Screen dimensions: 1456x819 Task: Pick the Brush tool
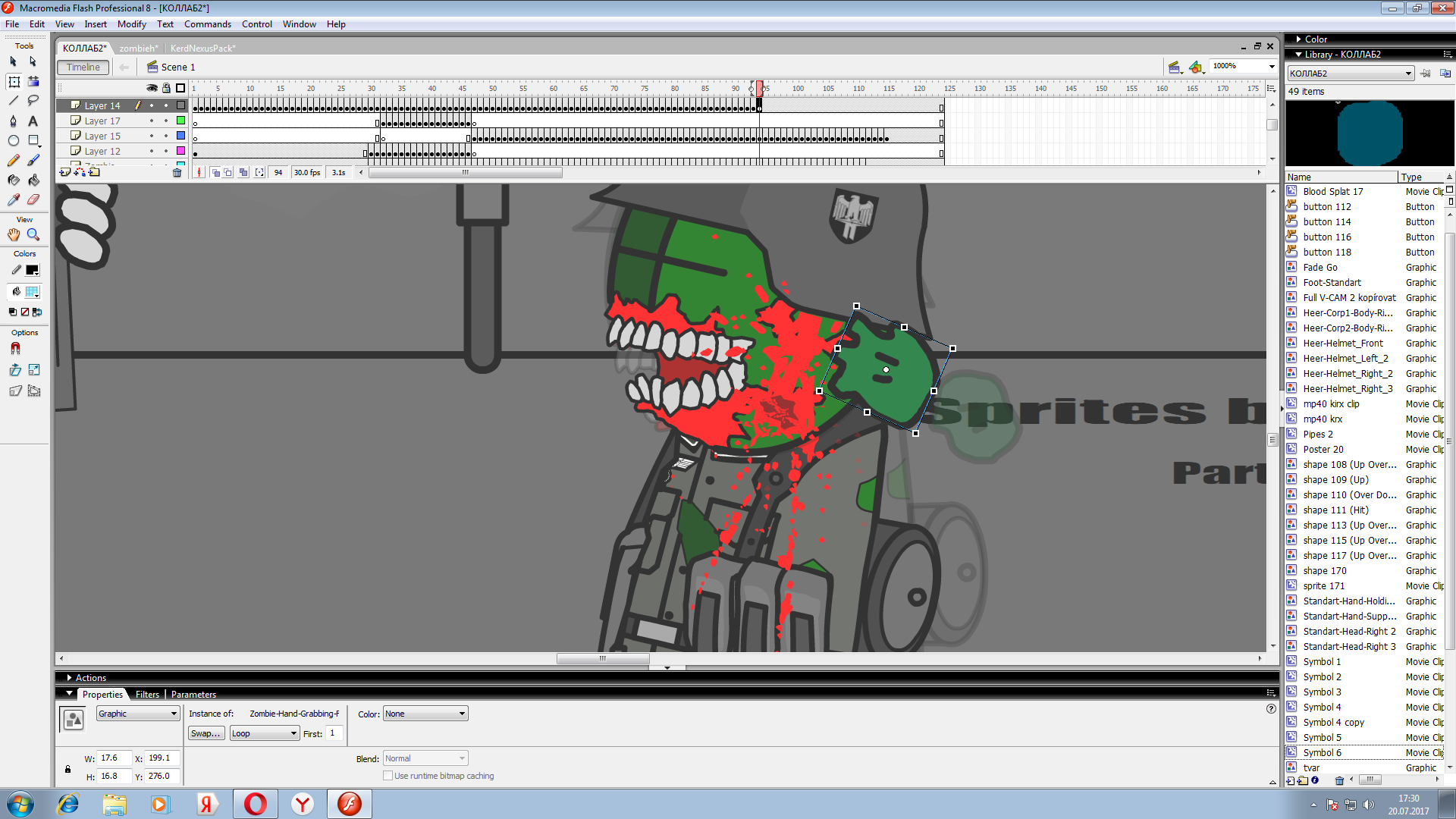pos(33,160)
